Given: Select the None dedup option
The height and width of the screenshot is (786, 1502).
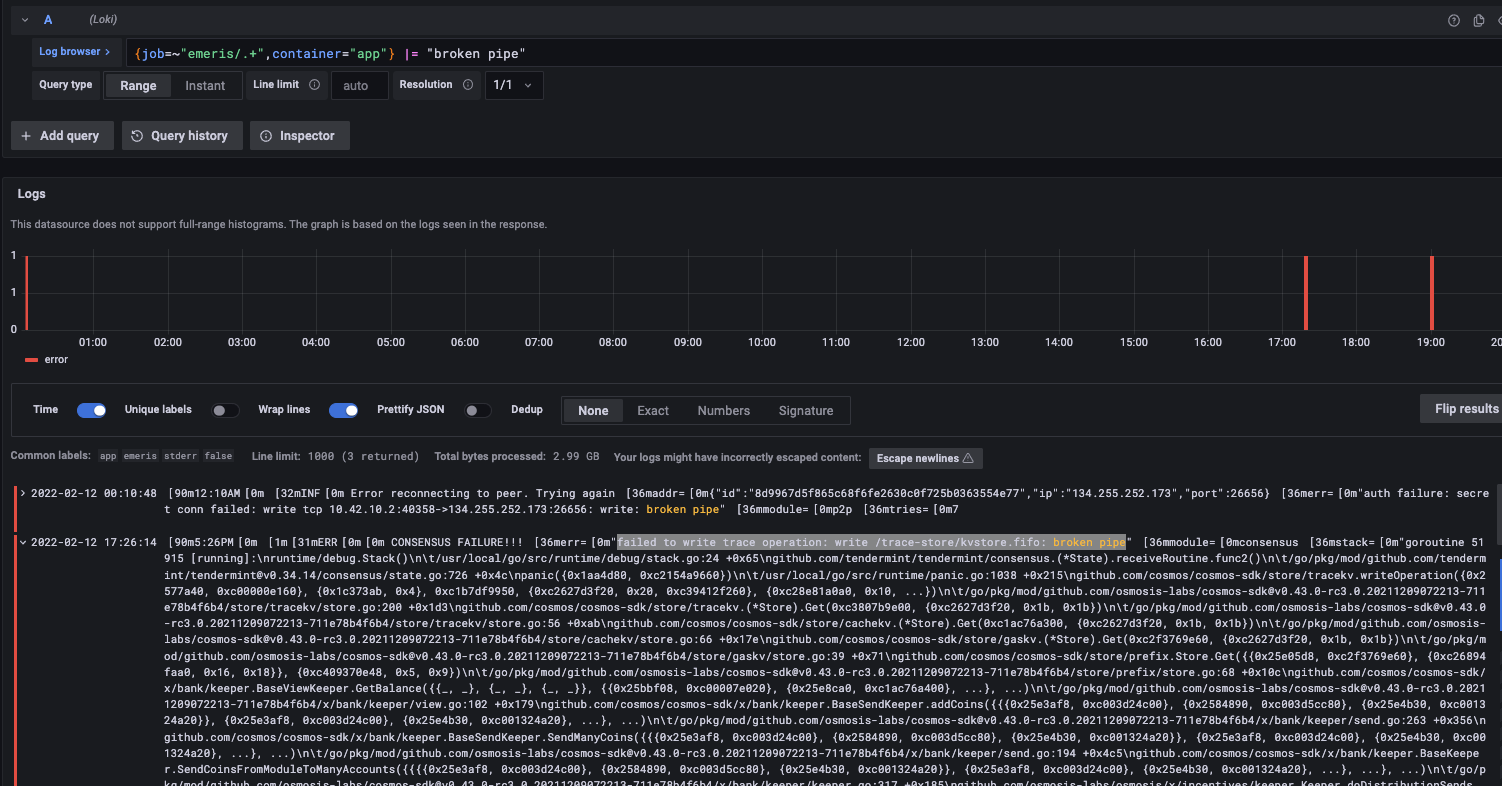Looking at the screenshot, I should (593, 411).
